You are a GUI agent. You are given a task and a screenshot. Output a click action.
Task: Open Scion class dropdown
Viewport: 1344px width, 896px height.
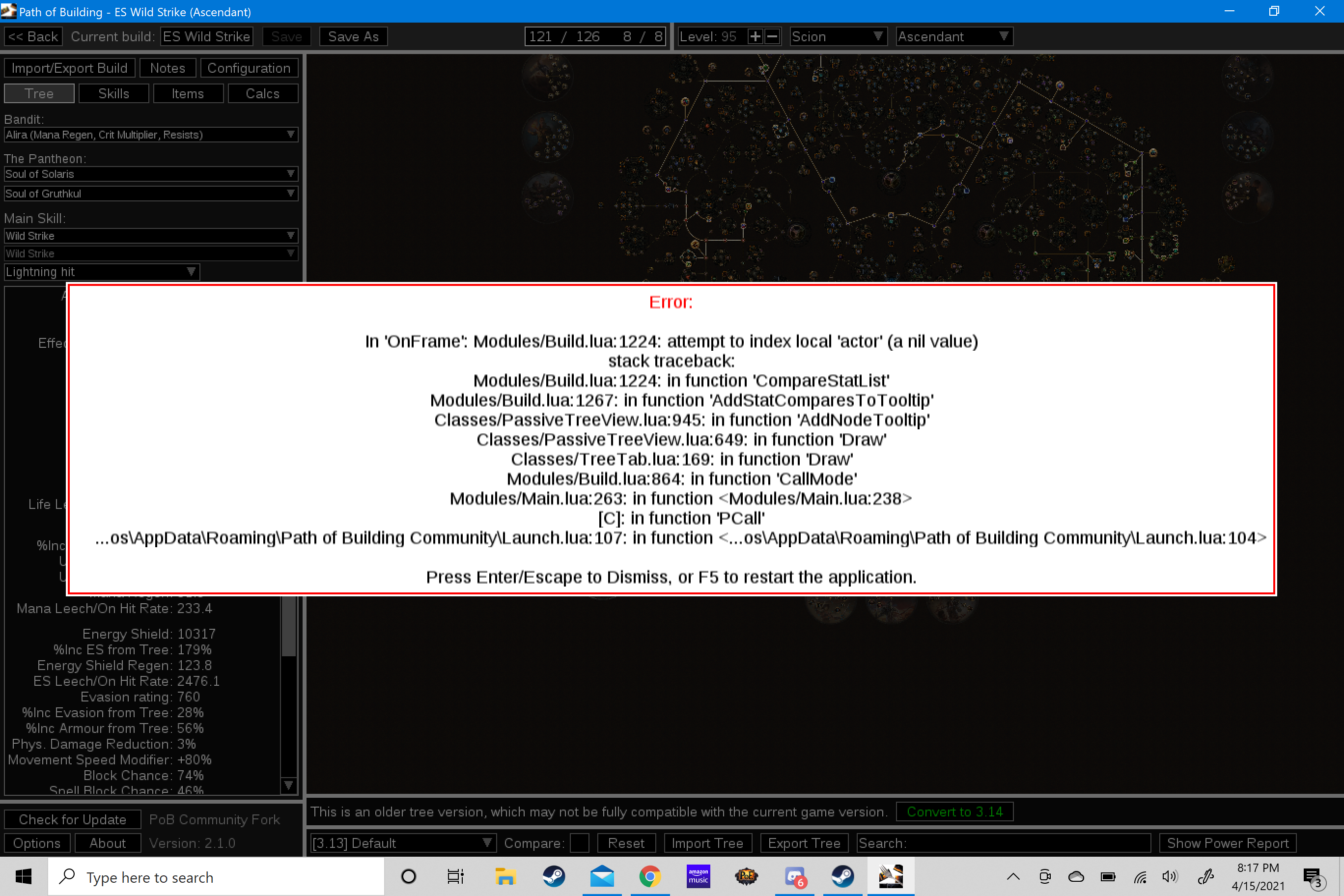coord(839,36)
